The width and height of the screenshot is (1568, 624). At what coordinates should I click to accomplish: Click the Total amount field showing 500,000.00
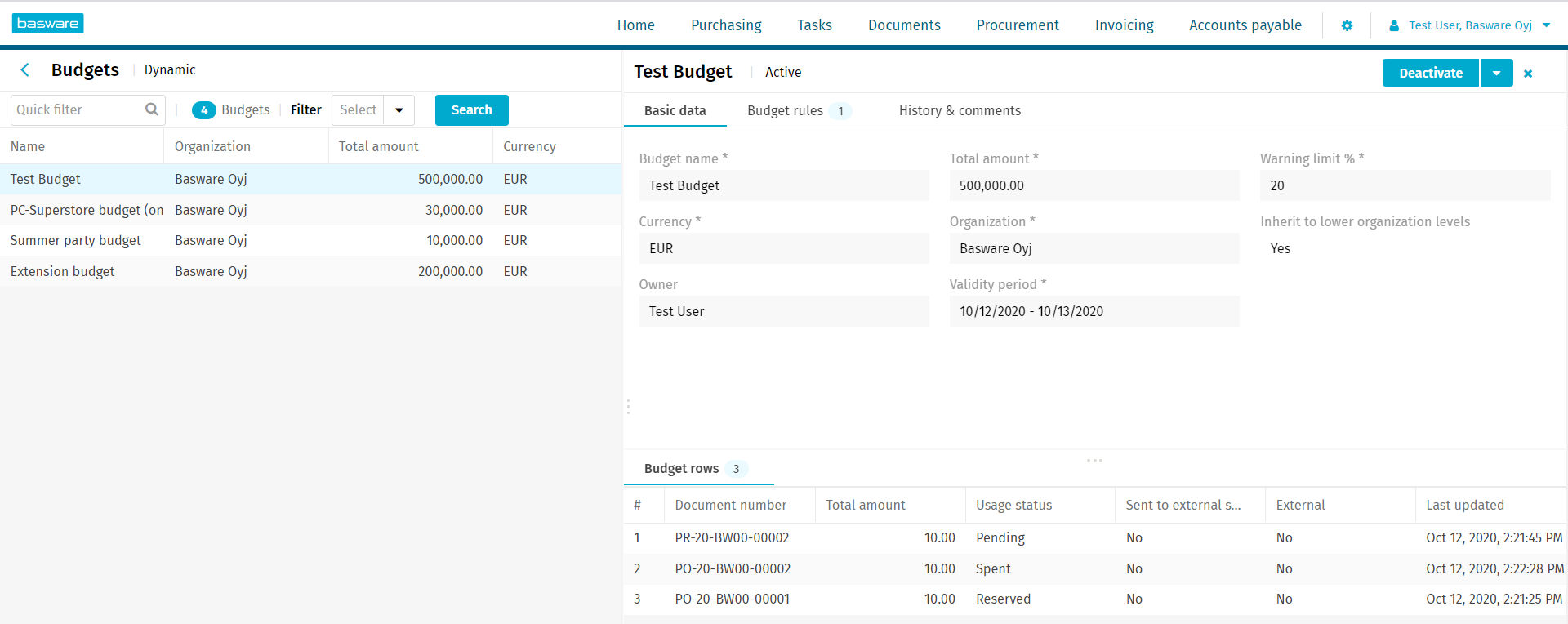pyautogui.click(x=1094, y=185)
